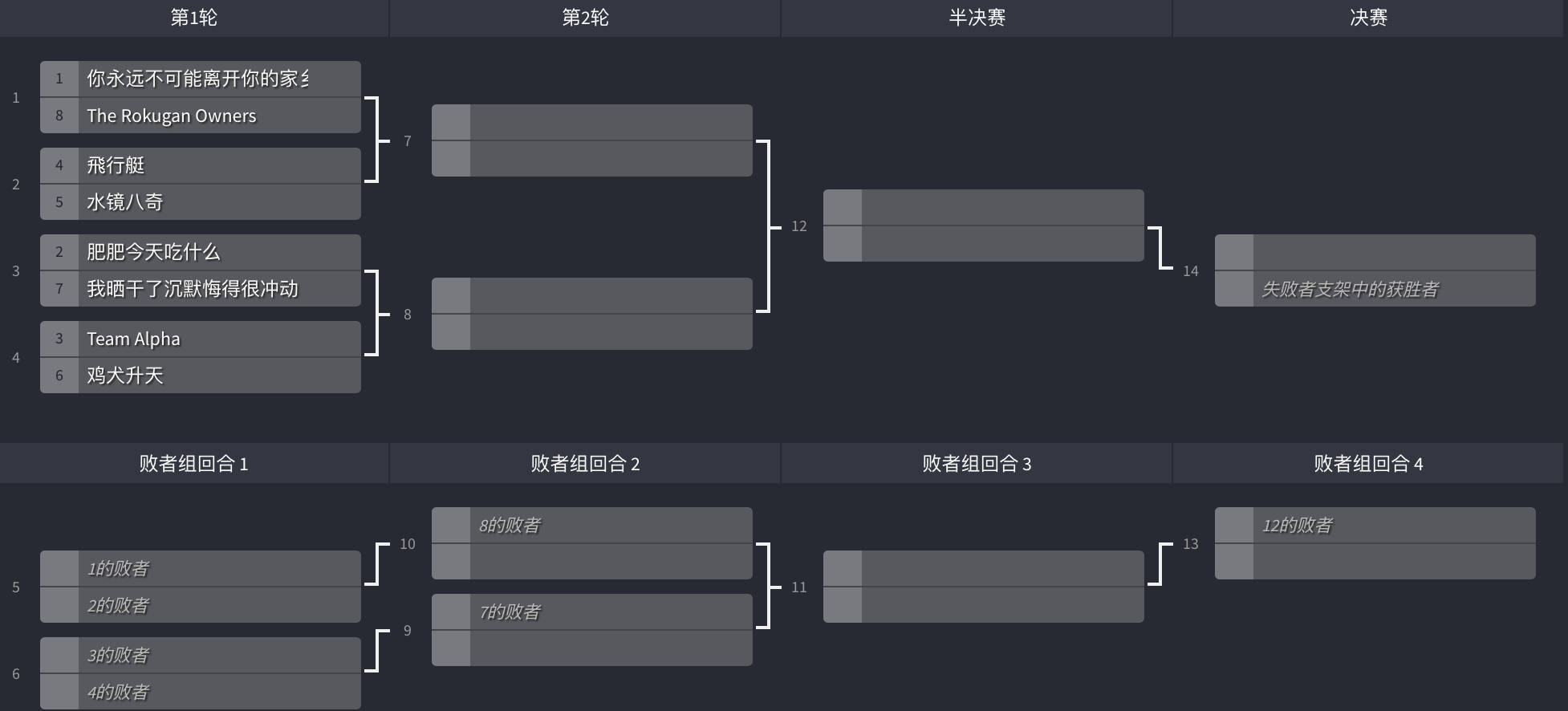
Task: Click the 4的败者 slot in match 6
Action: [x=118, y=692]
